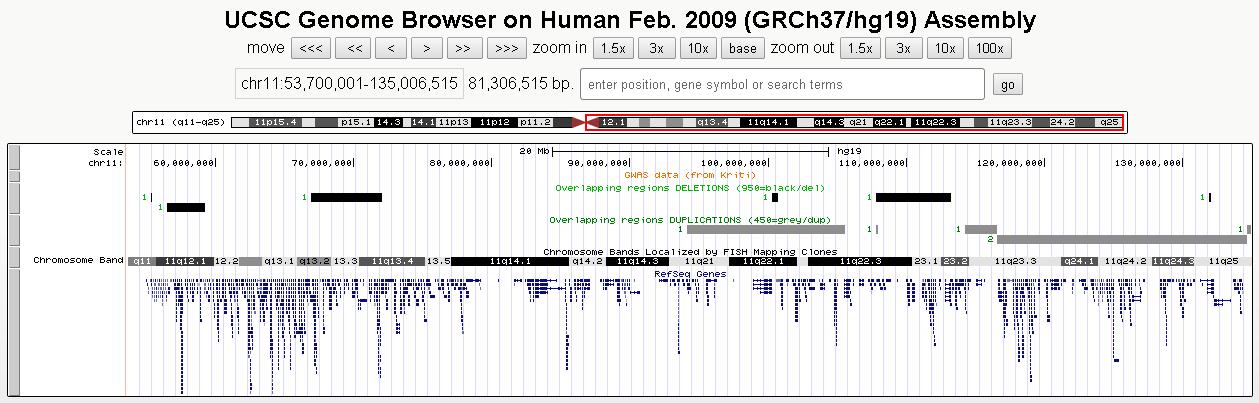This screenshot has width=1259, height=403.
Task: Zoom out 3x
Action: 902,48
